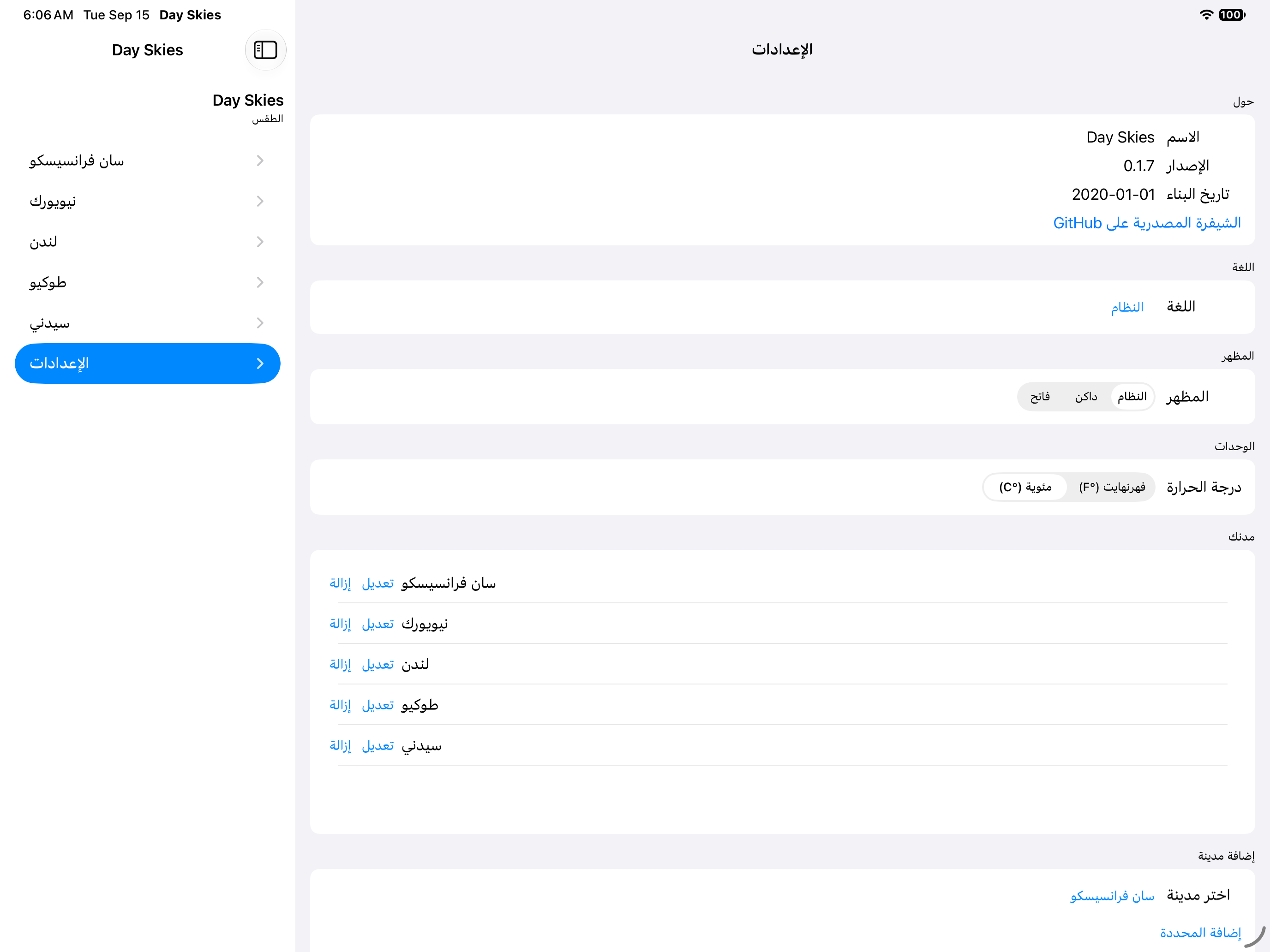The height and width of the screenshot is (952, 1270).
Task: Tap the درجة الحرارة label
Action: [x=1204, y=488]
